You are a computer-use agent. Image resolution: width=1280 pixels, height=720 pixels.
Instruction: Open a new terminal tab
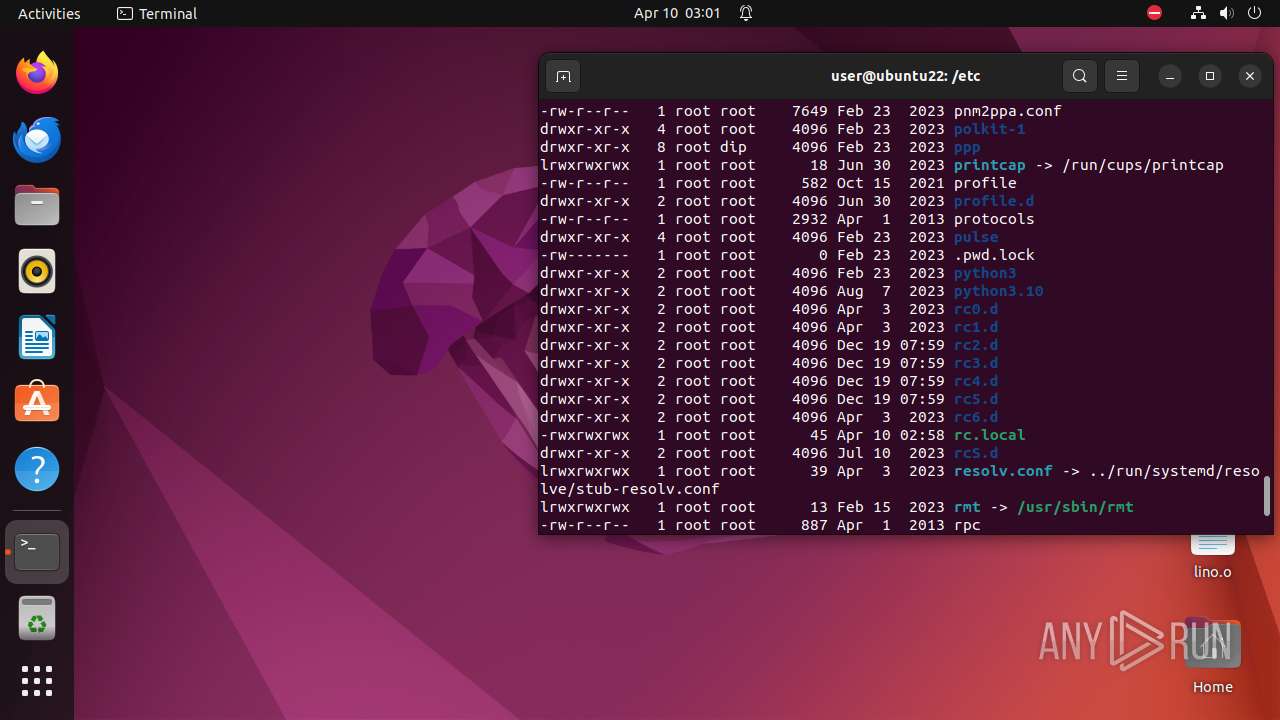pyautogui.click(x=563, y=76)
